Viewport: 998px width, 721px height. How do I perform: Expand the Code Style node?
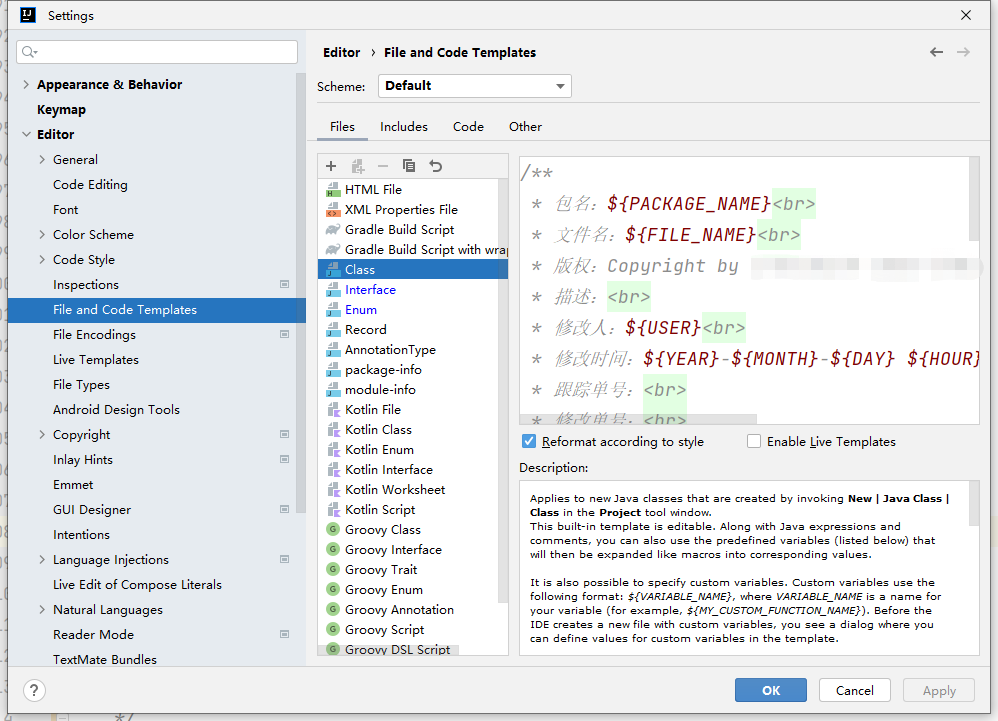coord(42,259)
